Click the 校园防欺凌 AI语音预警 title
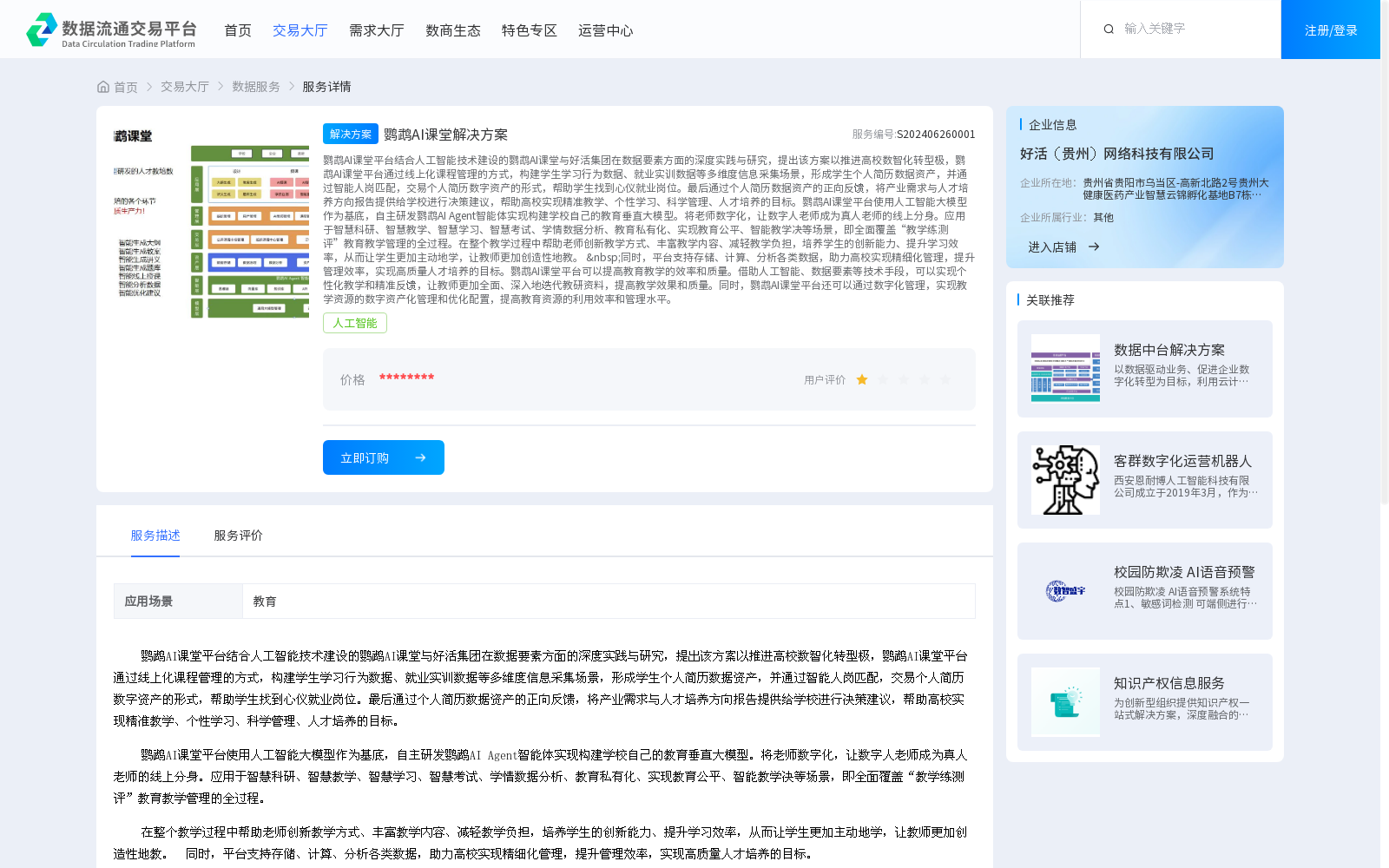The height and width of the screenshot is (868, 1389). coord(1184,572)
